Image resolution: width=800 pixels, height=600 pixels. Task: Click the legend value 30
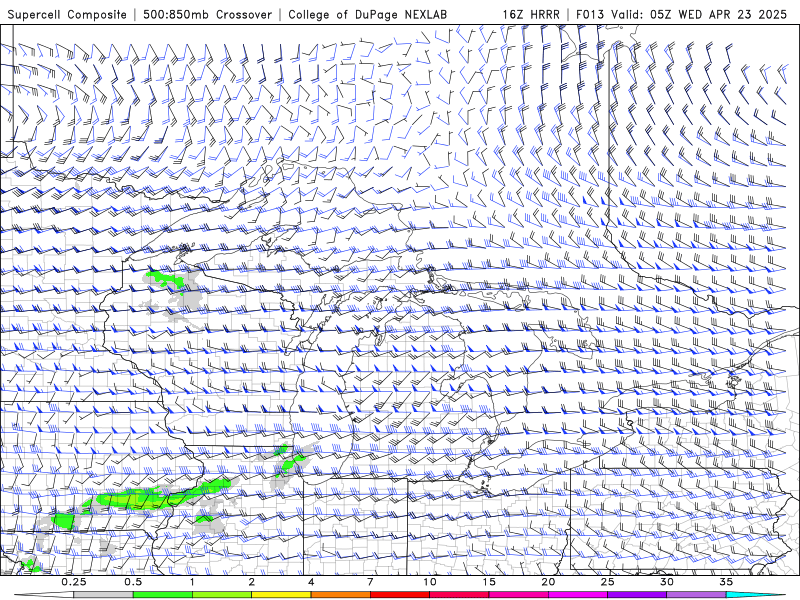tap(666, 582)
